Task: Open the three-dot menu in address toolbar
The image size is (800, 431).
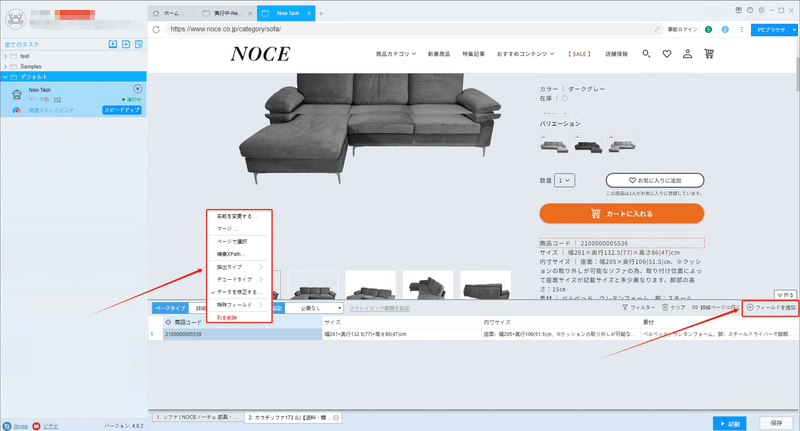Action: 742,30
